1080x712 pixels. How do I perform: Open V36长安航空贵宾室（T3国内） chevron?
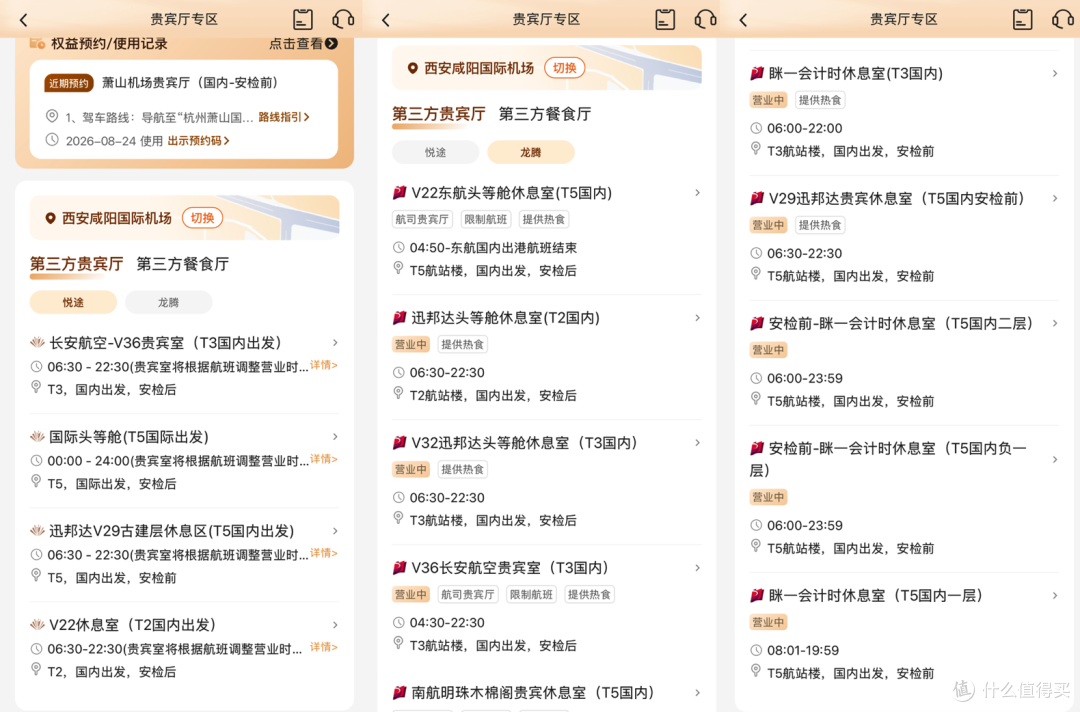coord(698,567)
